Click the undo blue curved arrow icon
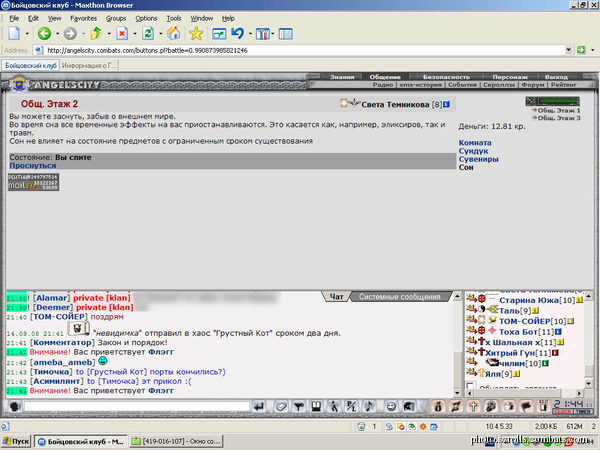The width and height of the screenshot is (600, 450). 238,34
